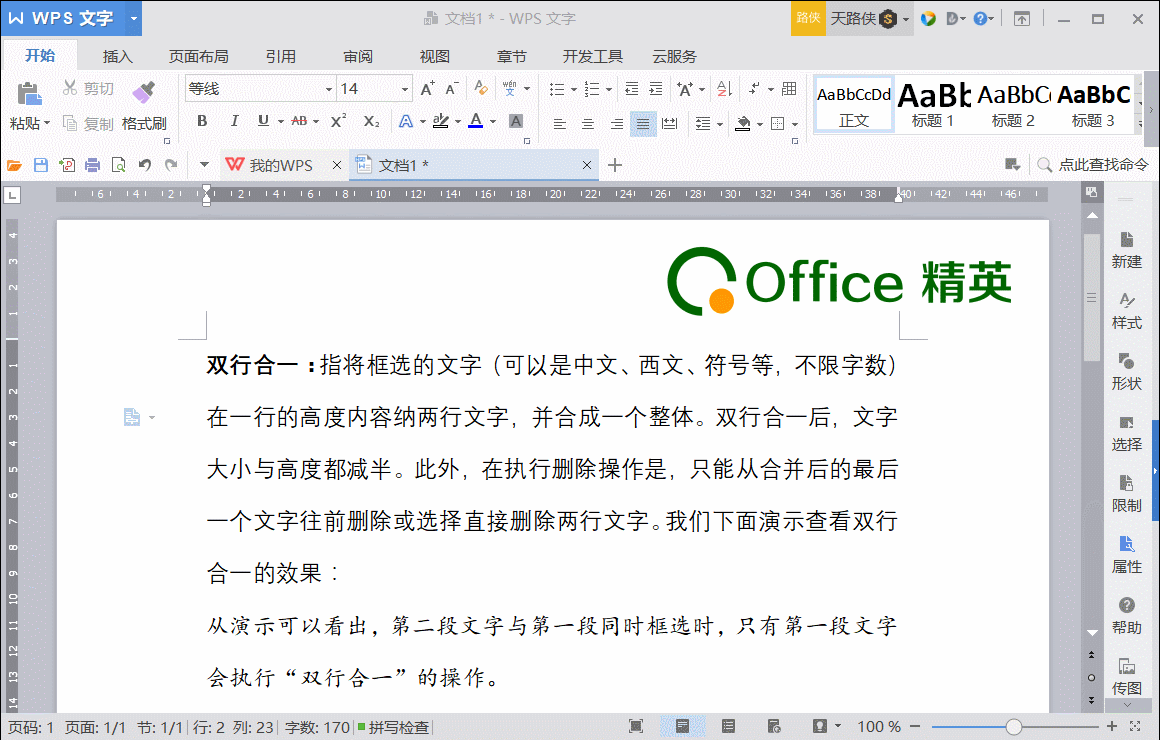Click the Paste (粘贴) clipboard icon
The image size is (1160, 740).
(29, 95)
